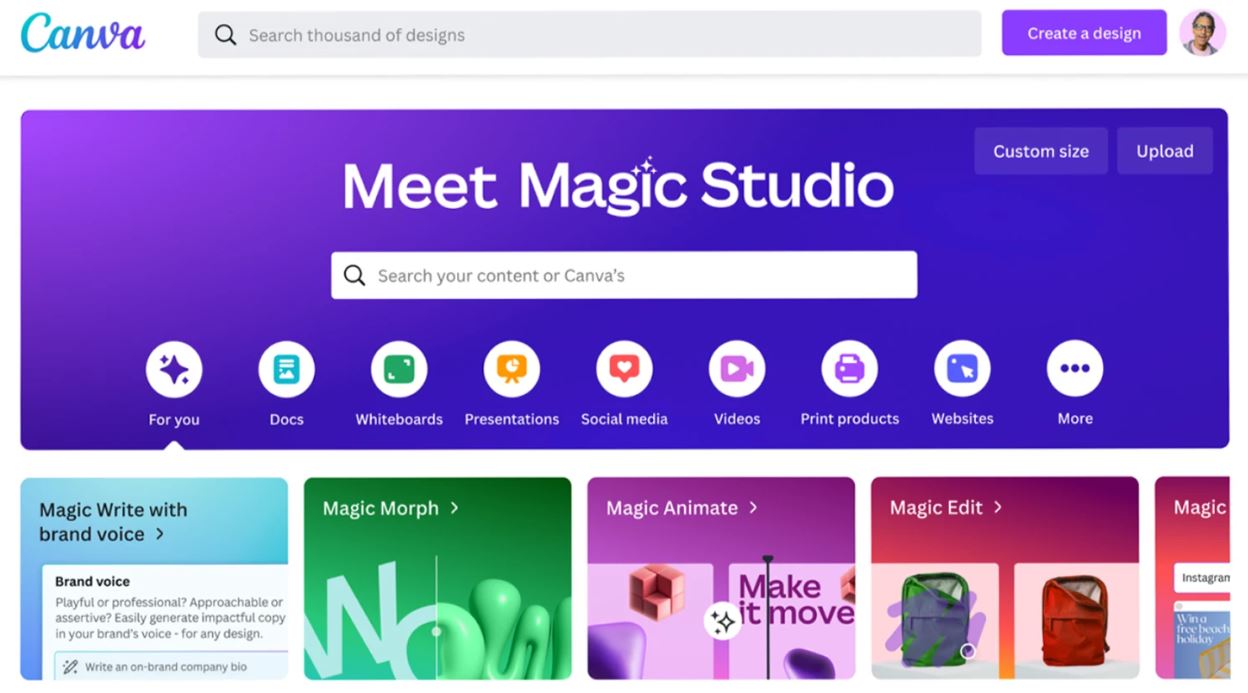Focus the top Search thousand of designs field

589,35
